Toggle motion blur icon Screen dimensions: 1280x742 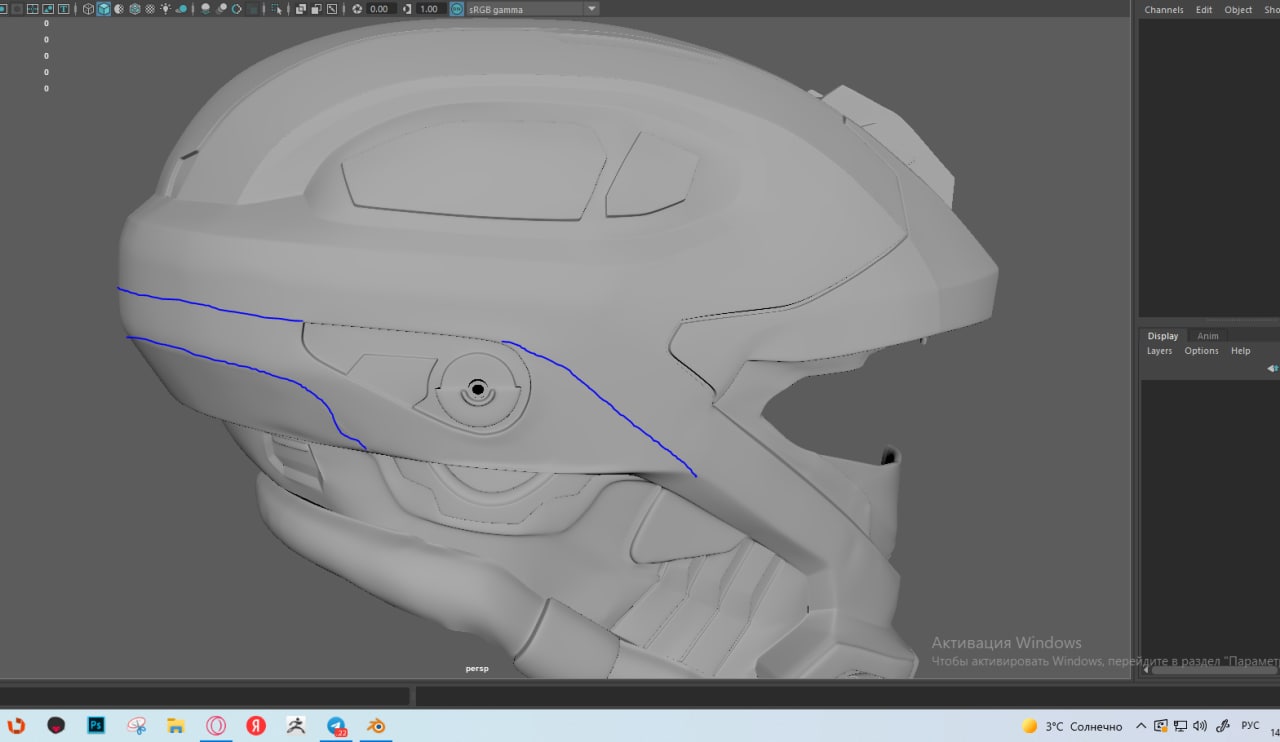coord(221,9)
